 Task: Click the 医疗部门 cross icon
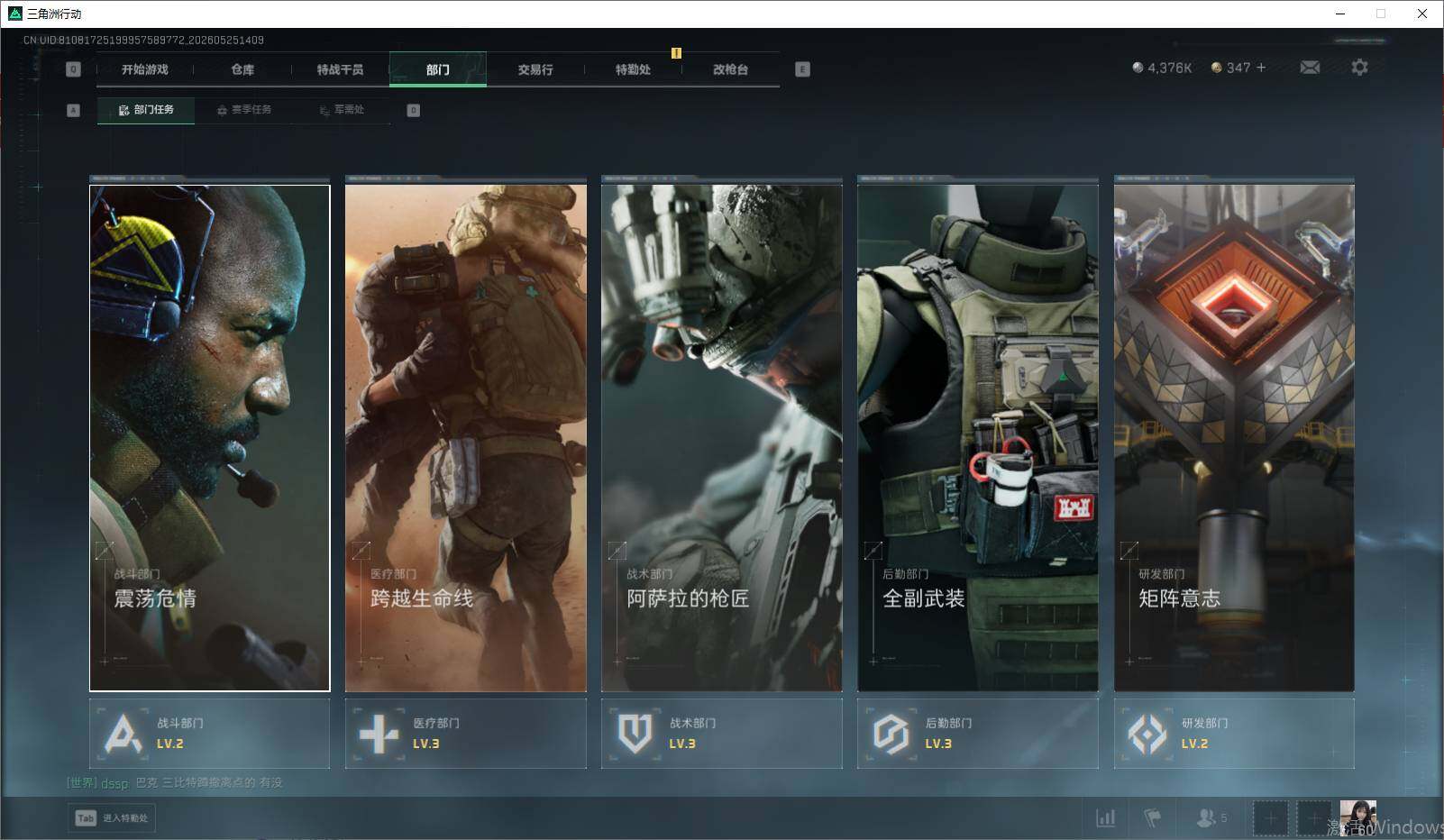[x=379, y=734]
